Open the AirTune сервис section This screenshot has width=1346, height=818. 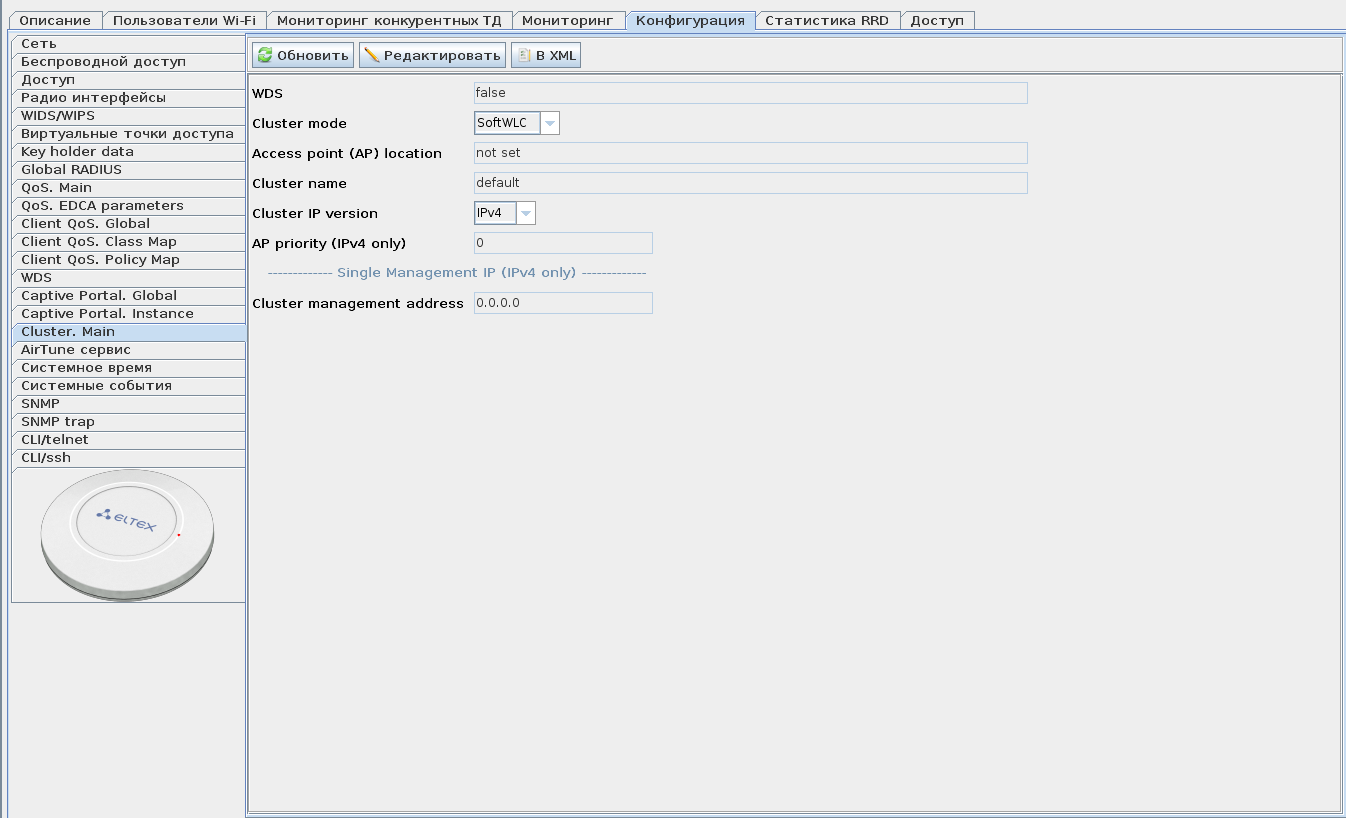(x=128, y=350)
